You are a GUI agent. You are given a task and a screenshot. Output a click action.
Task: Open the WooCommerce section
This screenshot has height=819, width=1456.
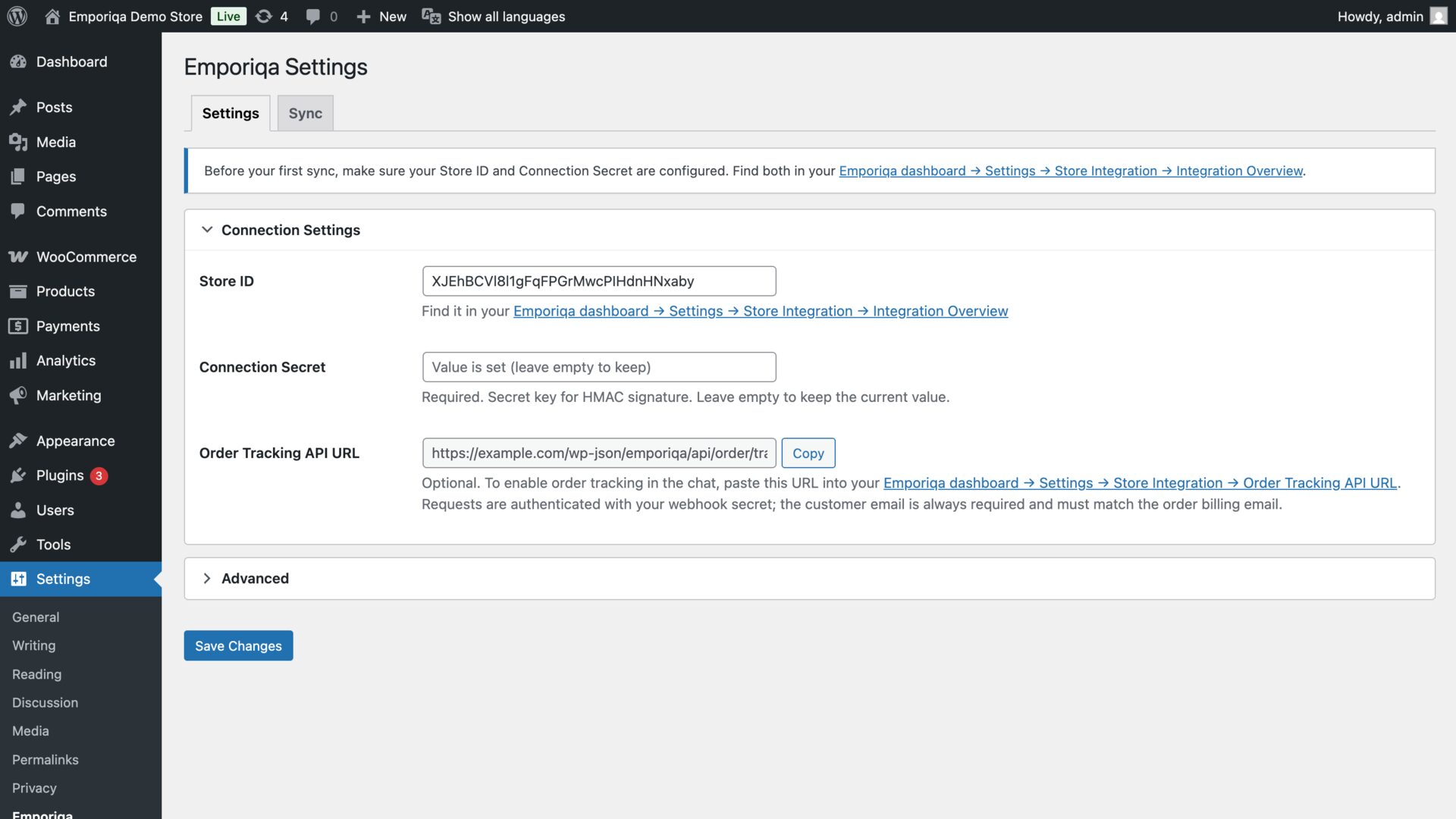[x=86, y=256]
